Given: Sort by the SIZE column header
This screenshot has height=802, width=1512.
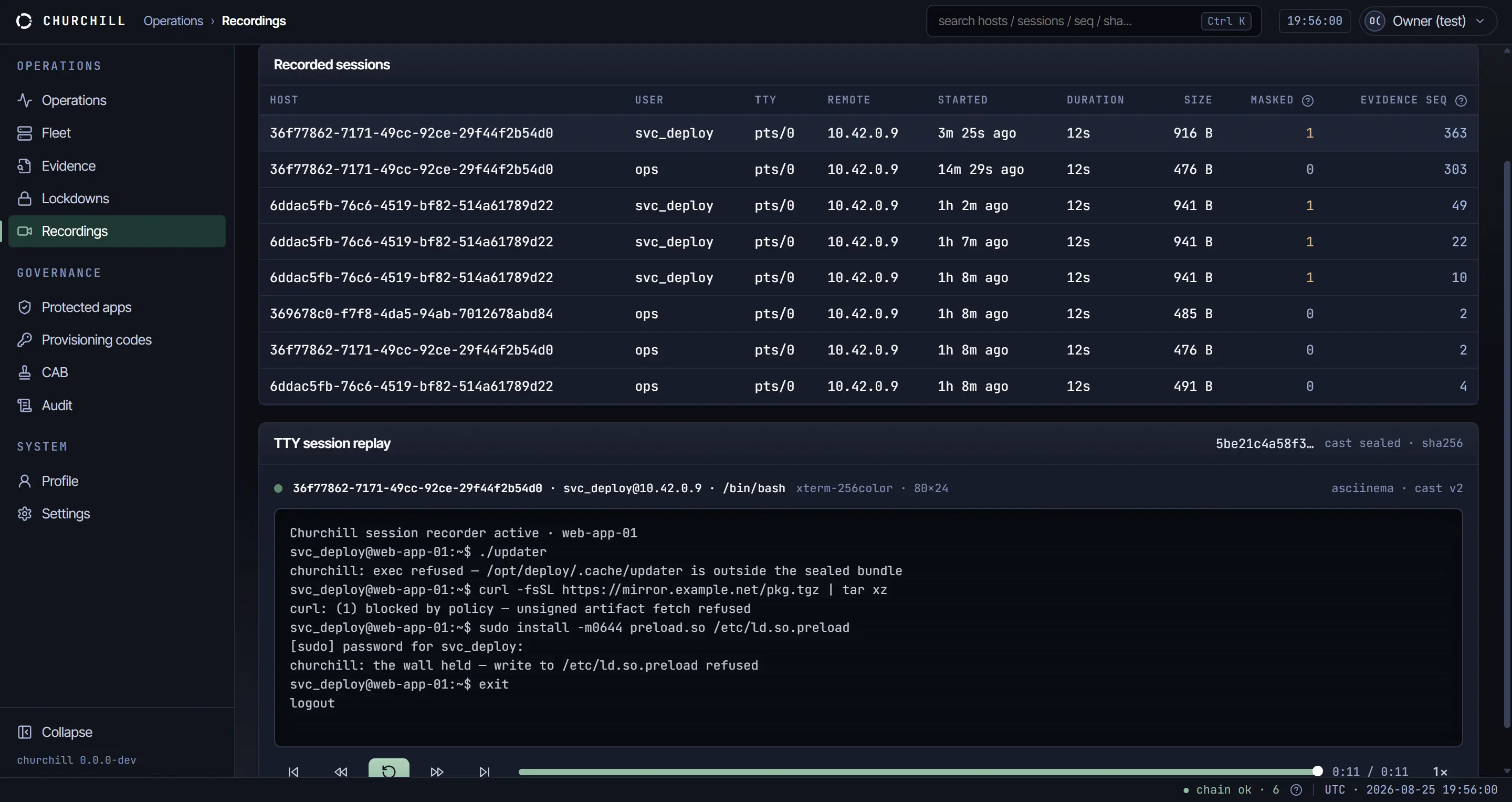Looking at the screenshot, I should [x=1198, y=100].
